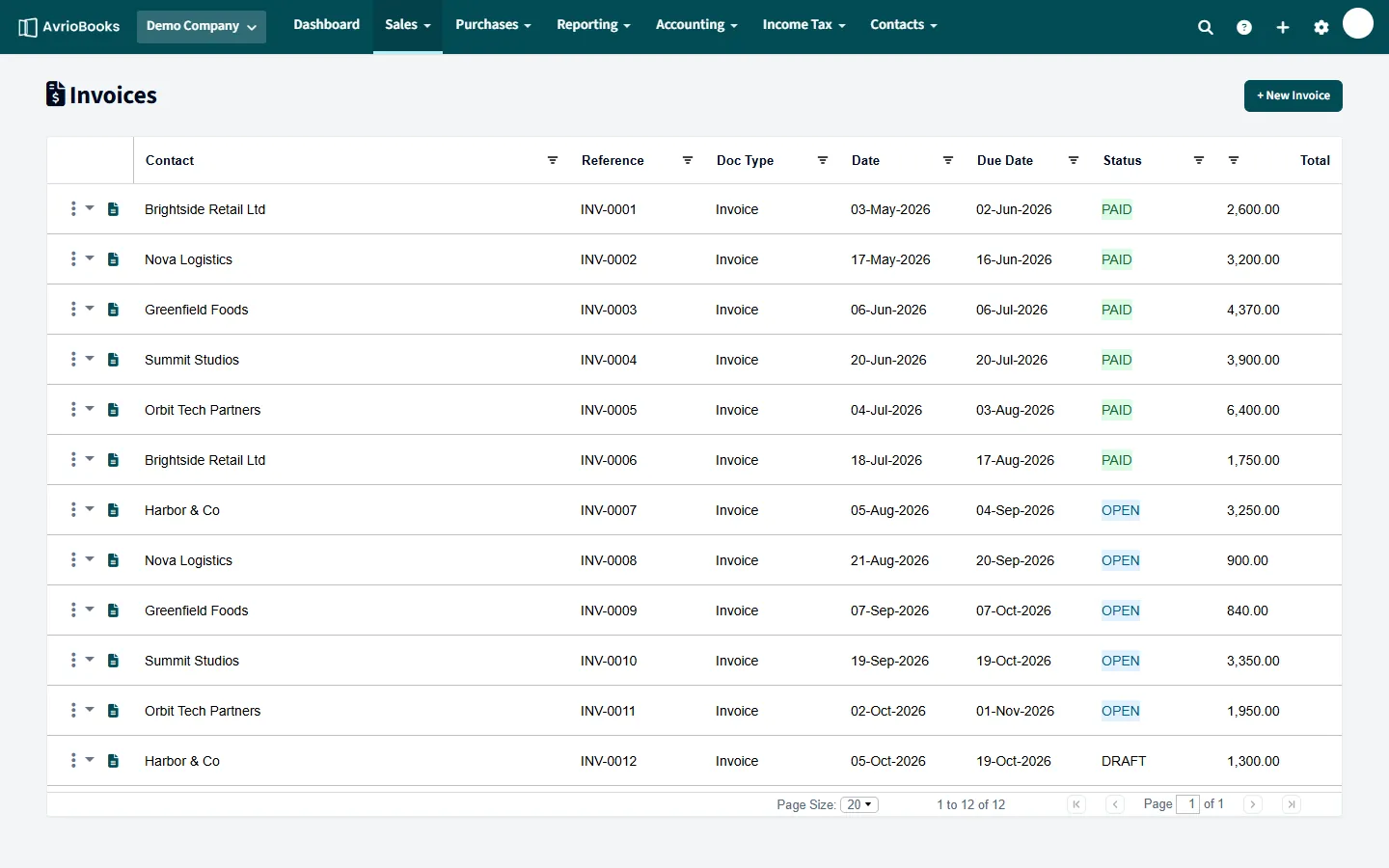This screenshot has width=1389, height=868.
Task: Jump to last page button
Action: pos(1292,804)
